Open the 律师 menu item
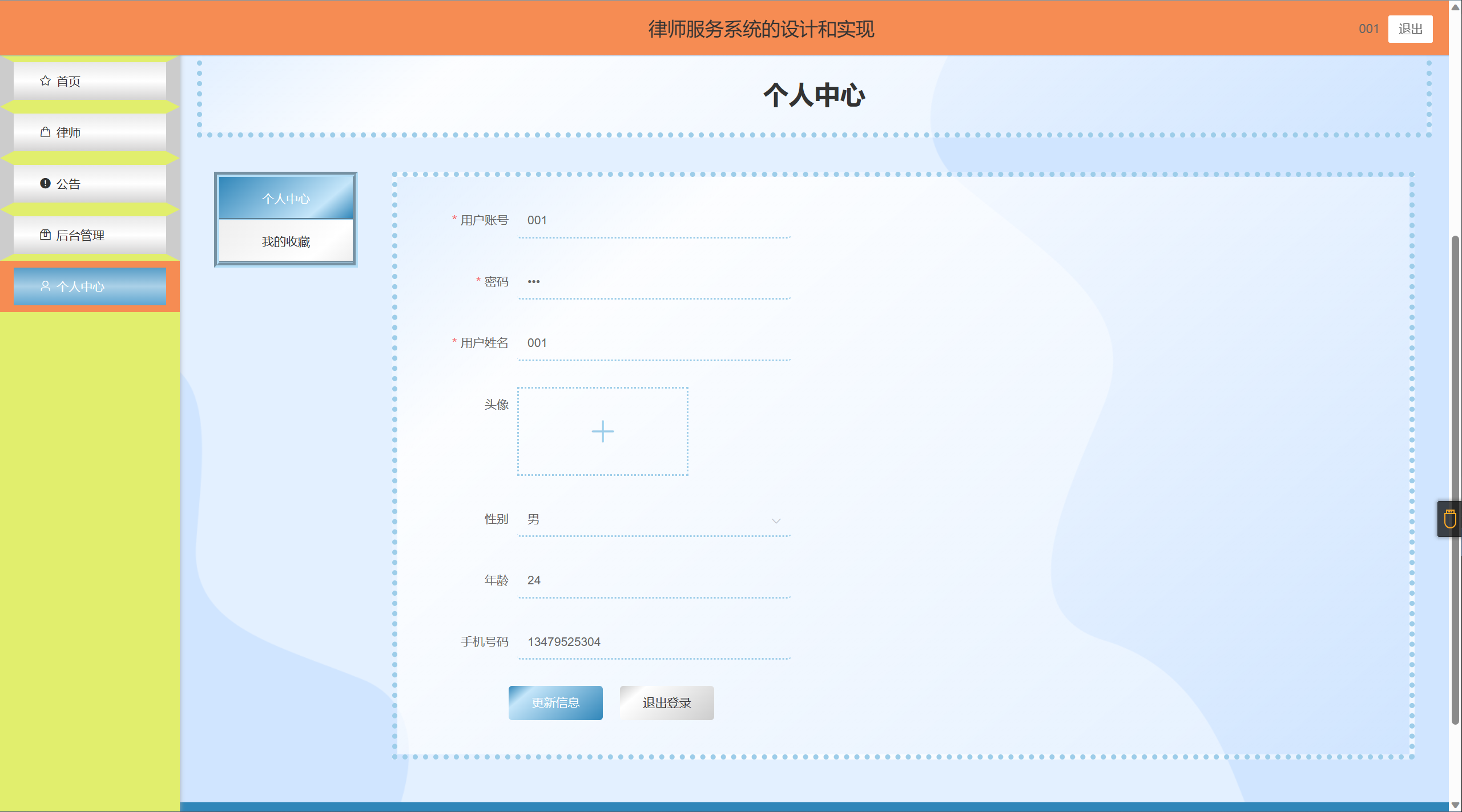The height and width of the screenshot is (812, 1462). click(x=90, y=132)
